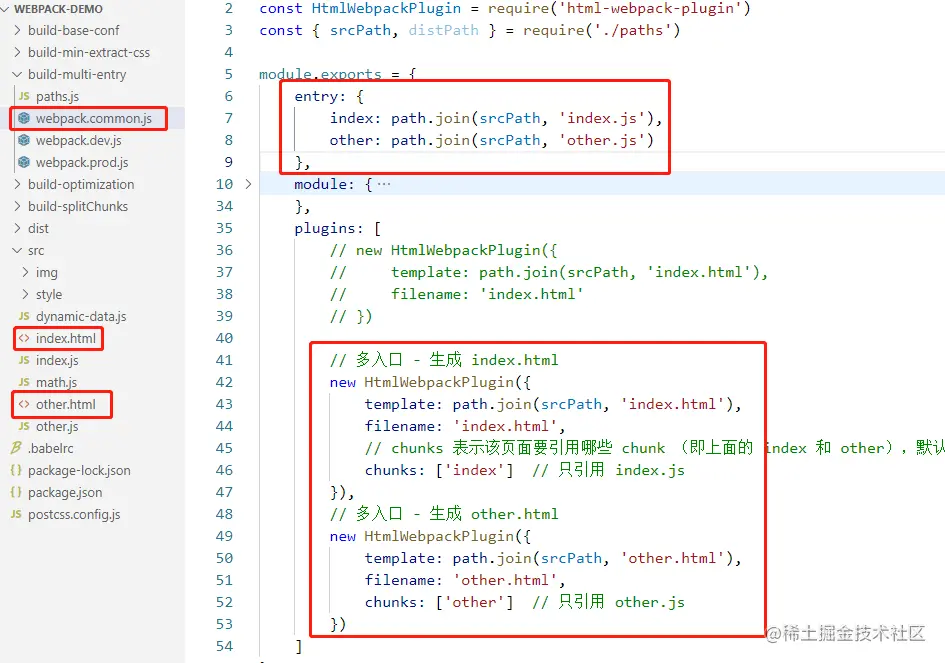Click the webpack icon beside webpack.prod.js

24,162
